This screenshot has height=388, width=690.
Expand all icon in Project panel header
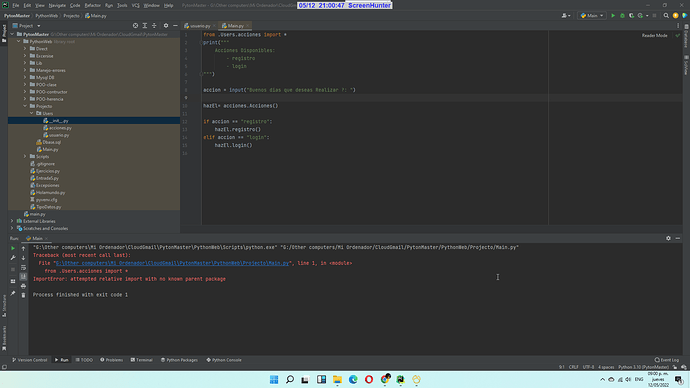coord(145,26)
